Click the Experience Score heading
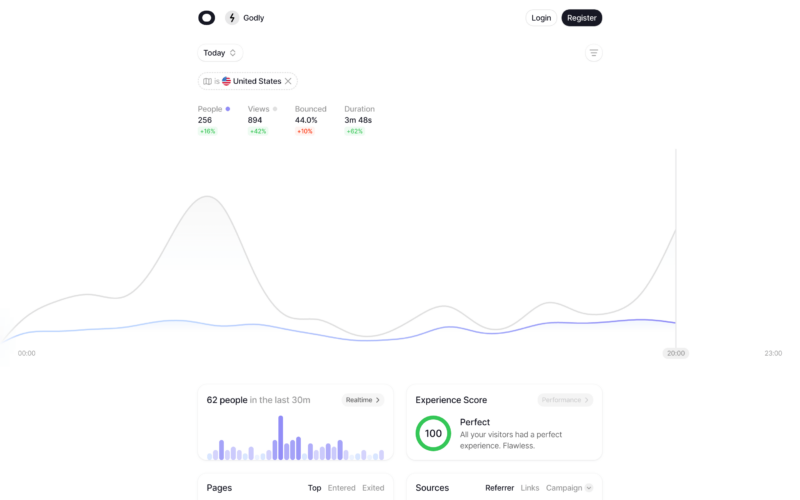 point(451,400)
